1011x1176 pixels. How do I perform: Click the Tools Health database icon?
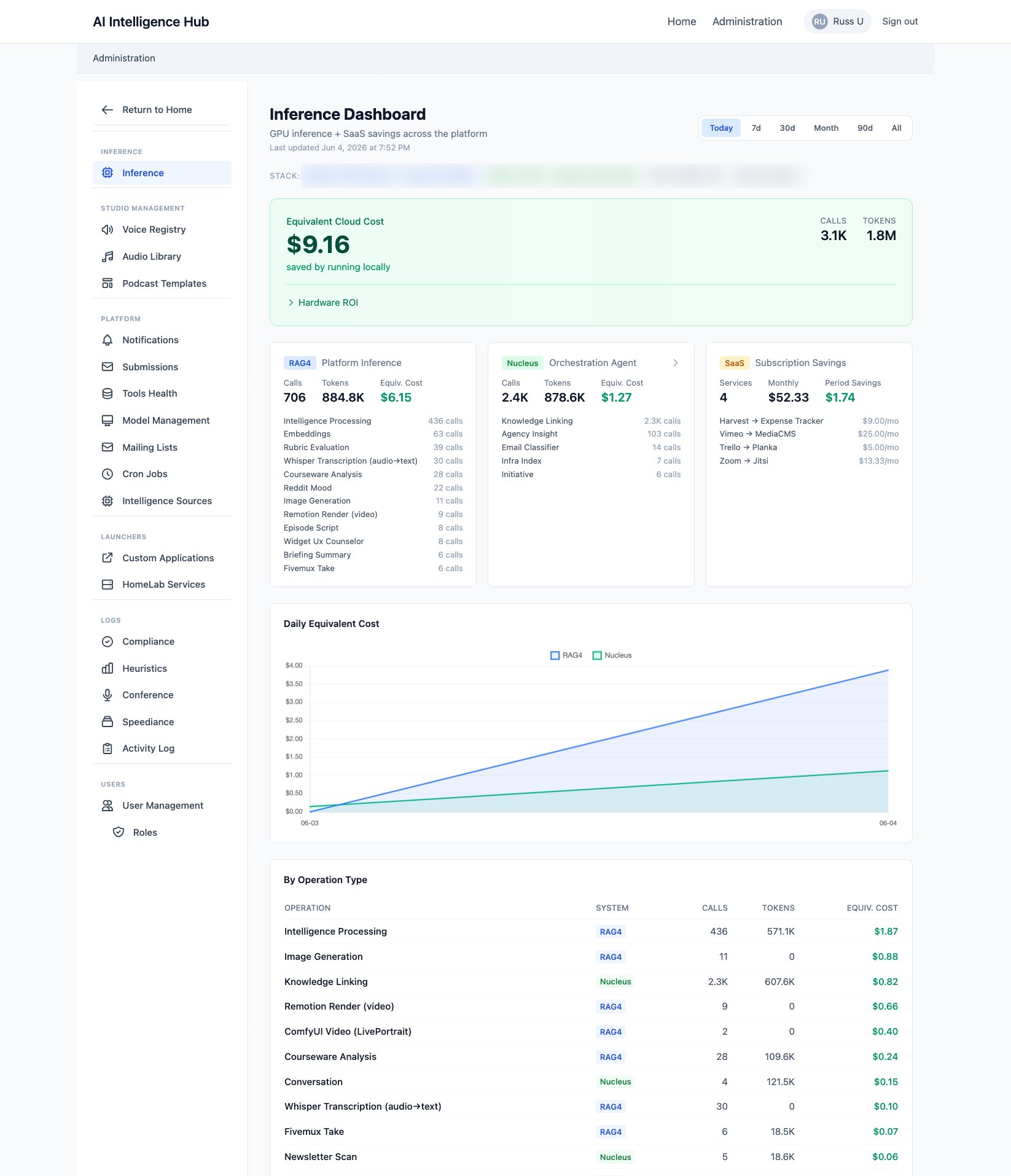107,394
